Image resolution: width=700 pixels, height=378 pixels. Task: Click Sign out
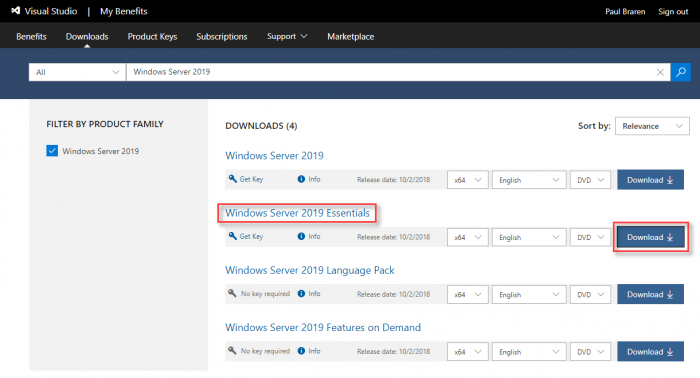(673, 12)
